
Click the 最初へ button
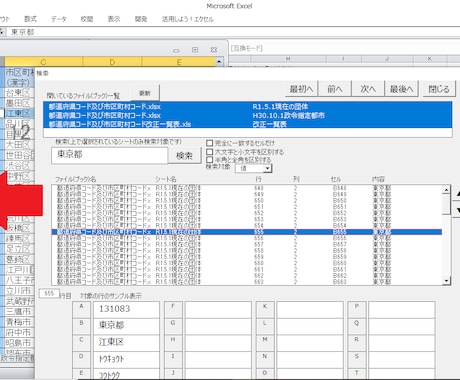coord(301,89)
